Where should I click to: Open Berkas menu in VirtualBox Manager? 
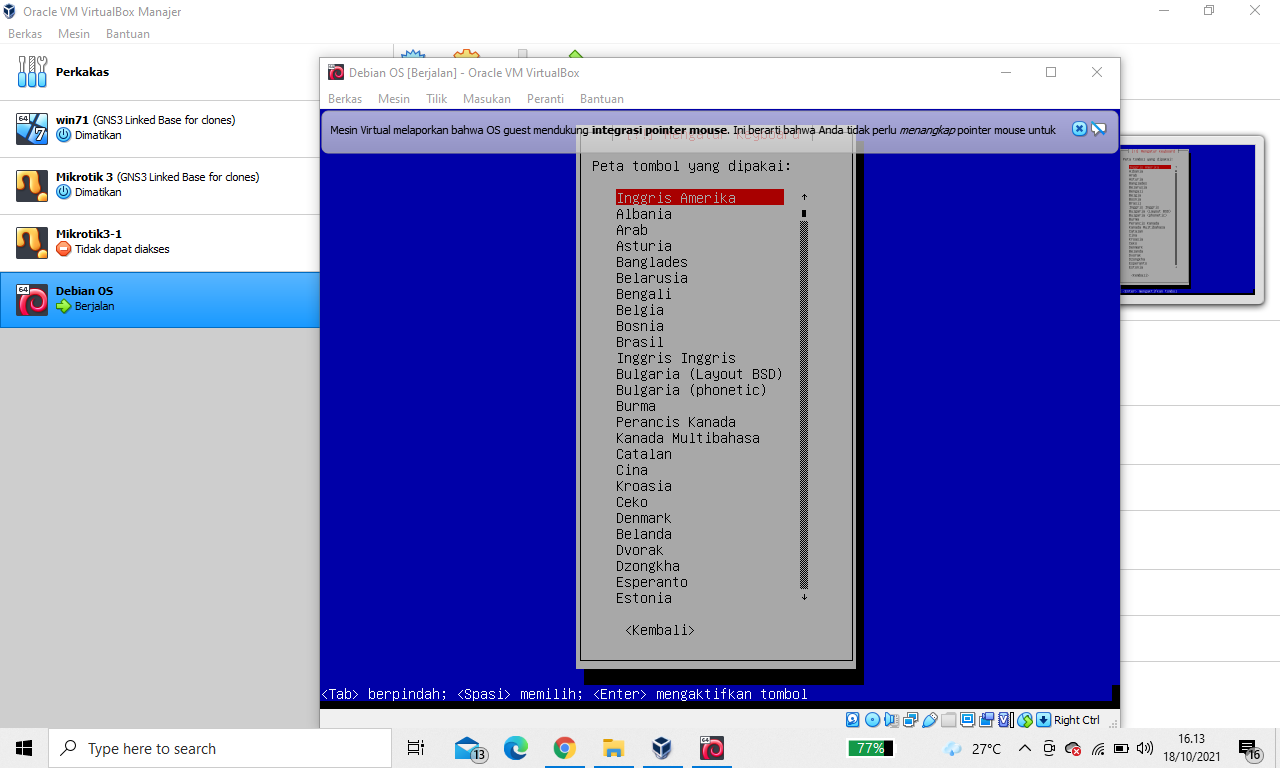pyautogui.click(x=25, y=34)
